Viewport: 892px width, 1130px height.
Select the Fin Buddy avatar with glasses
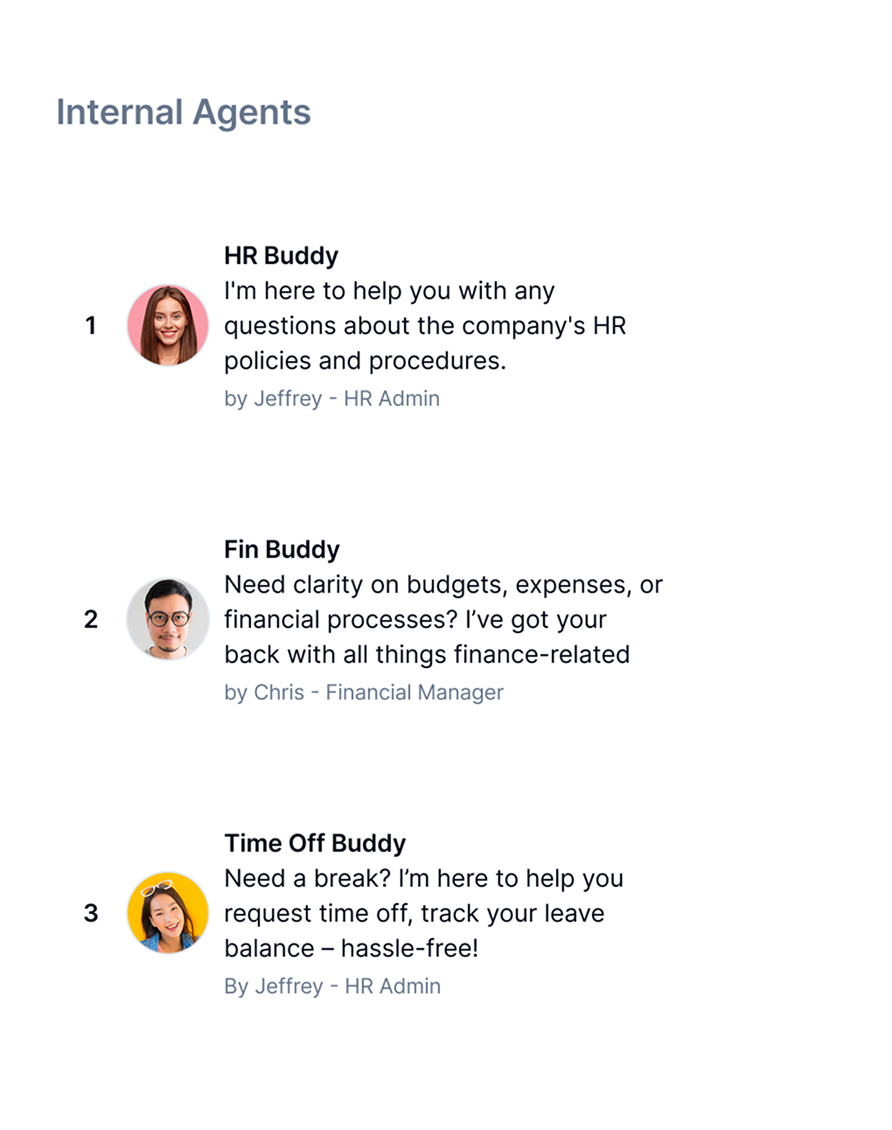click(x=168, y=619)
